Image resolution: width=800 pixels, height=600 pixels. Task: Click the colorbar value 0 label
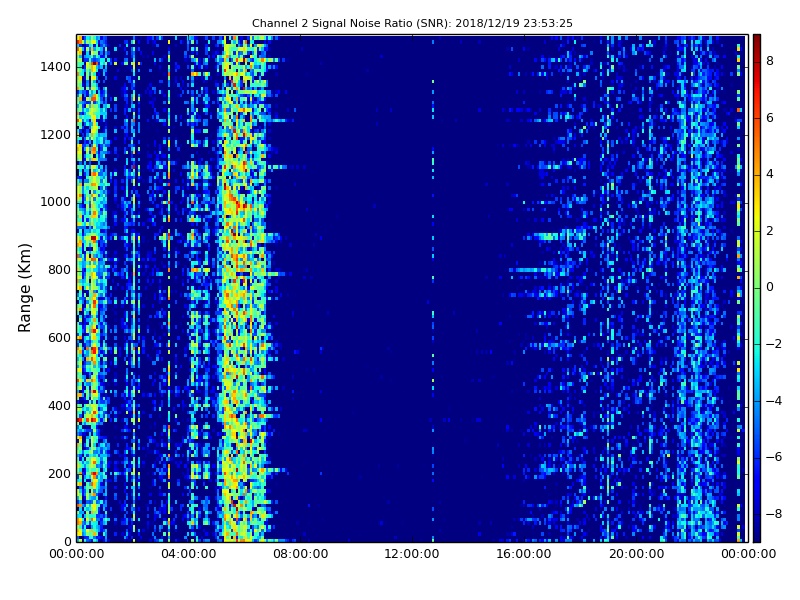coord(770,287)
